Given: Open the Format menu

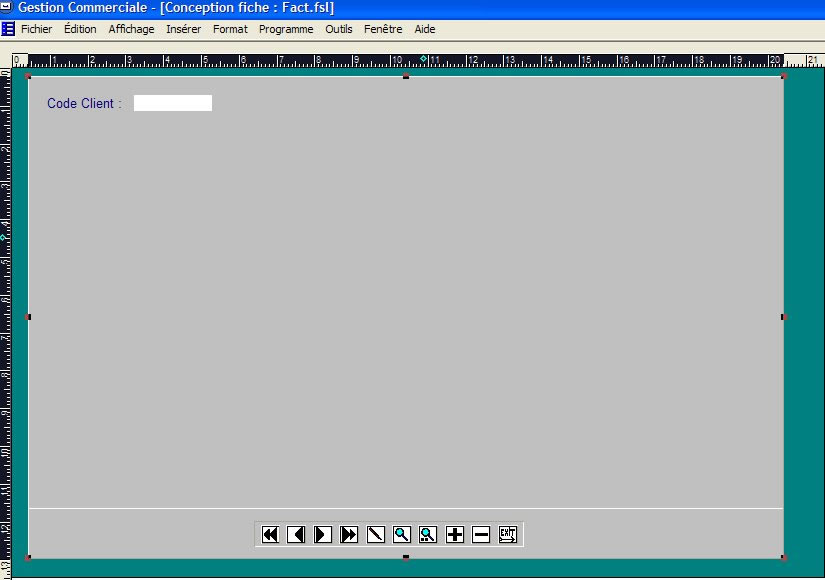Looking at the screenshot, I should (230, 29).
